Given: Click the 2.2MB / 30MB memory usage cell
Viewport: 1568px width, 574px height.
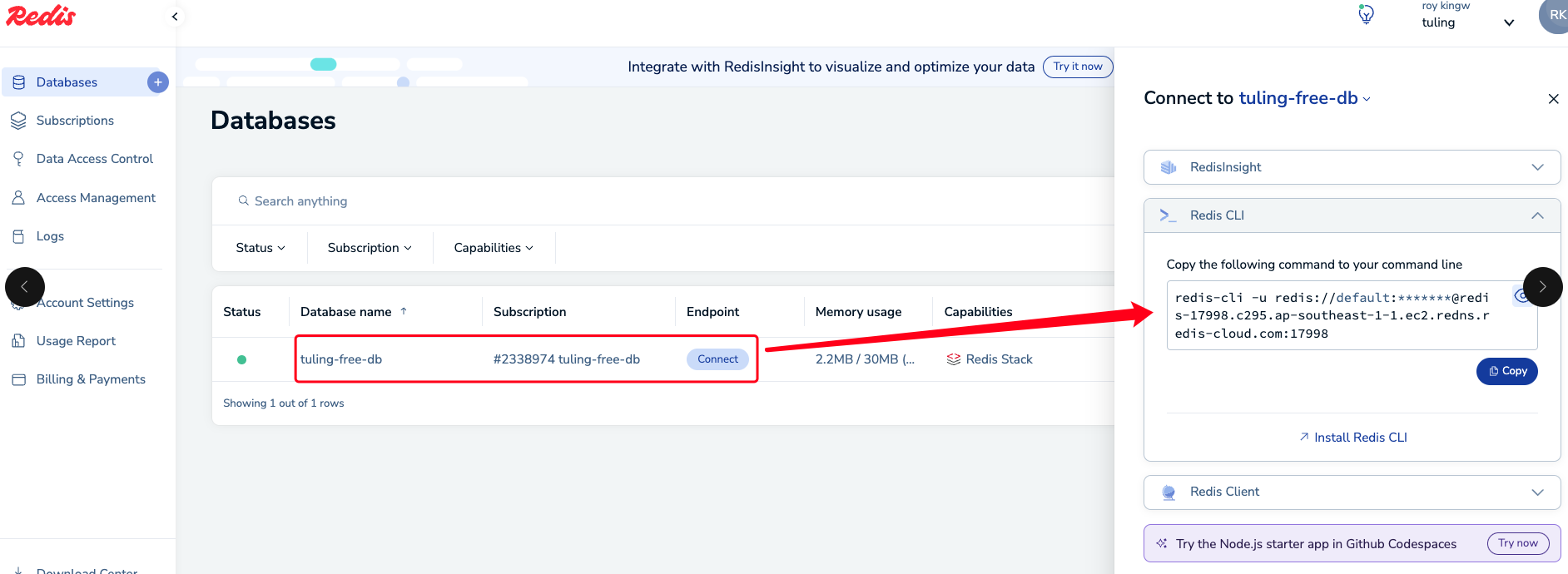Looking at the screenshot, I should point(865,359).
